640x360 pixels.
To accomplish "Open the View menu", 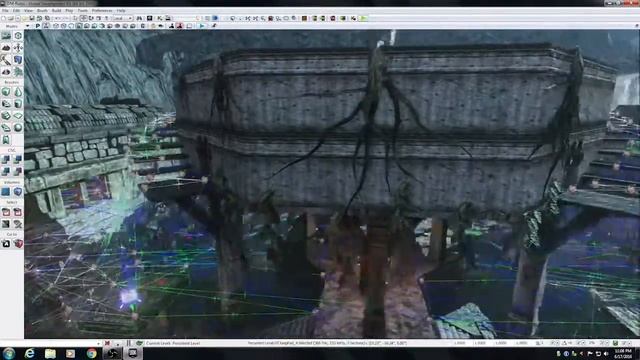I will click(x=29, y=11).
